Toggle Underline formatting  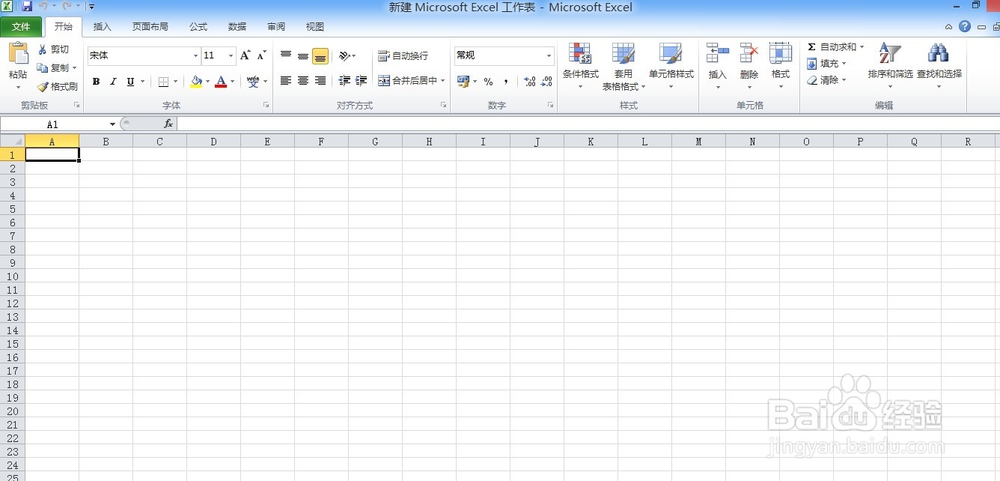[130, 82]
